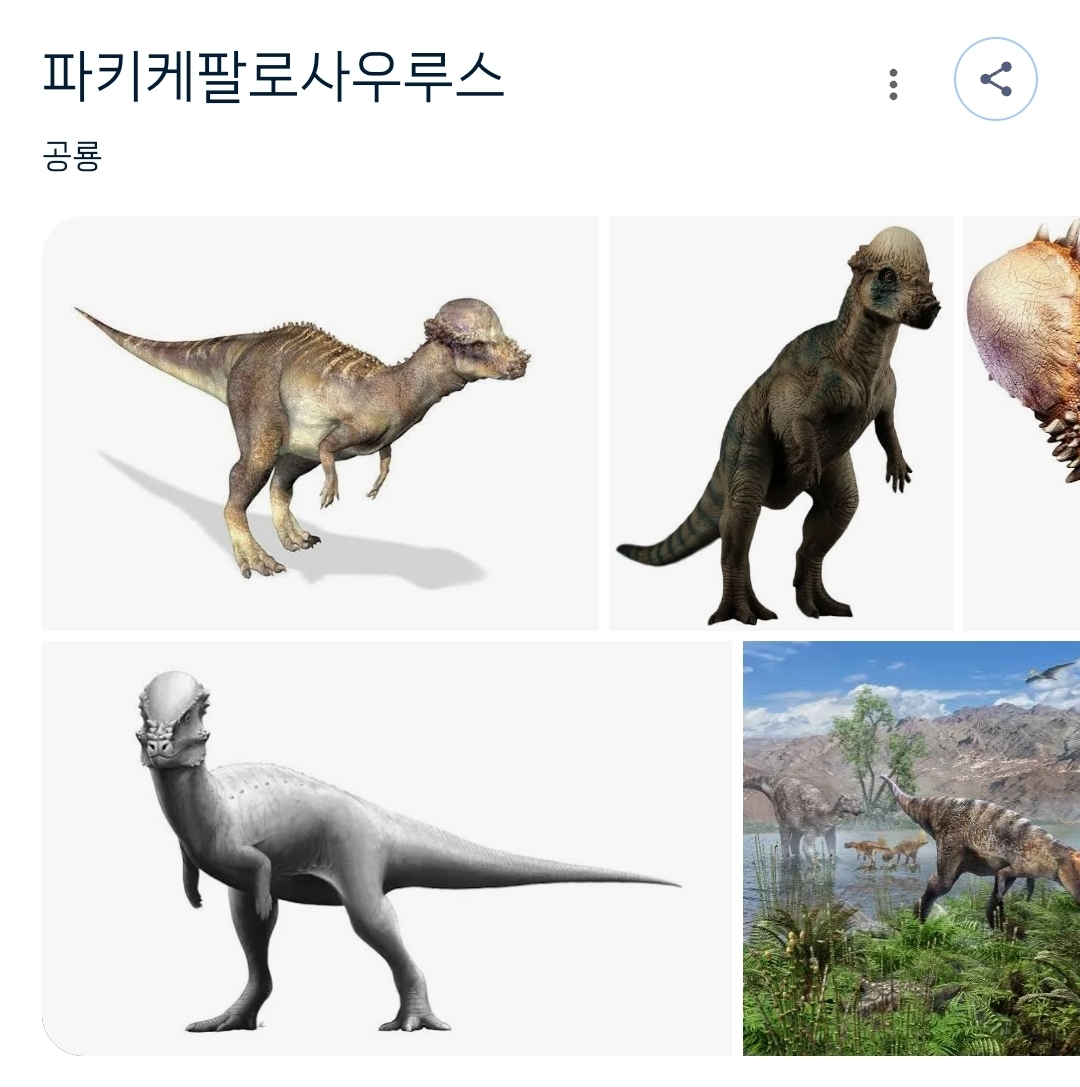1080x1087 pixels.
Task: Open the lakeside prehistoric landscape image
Action: click(912, 849)
